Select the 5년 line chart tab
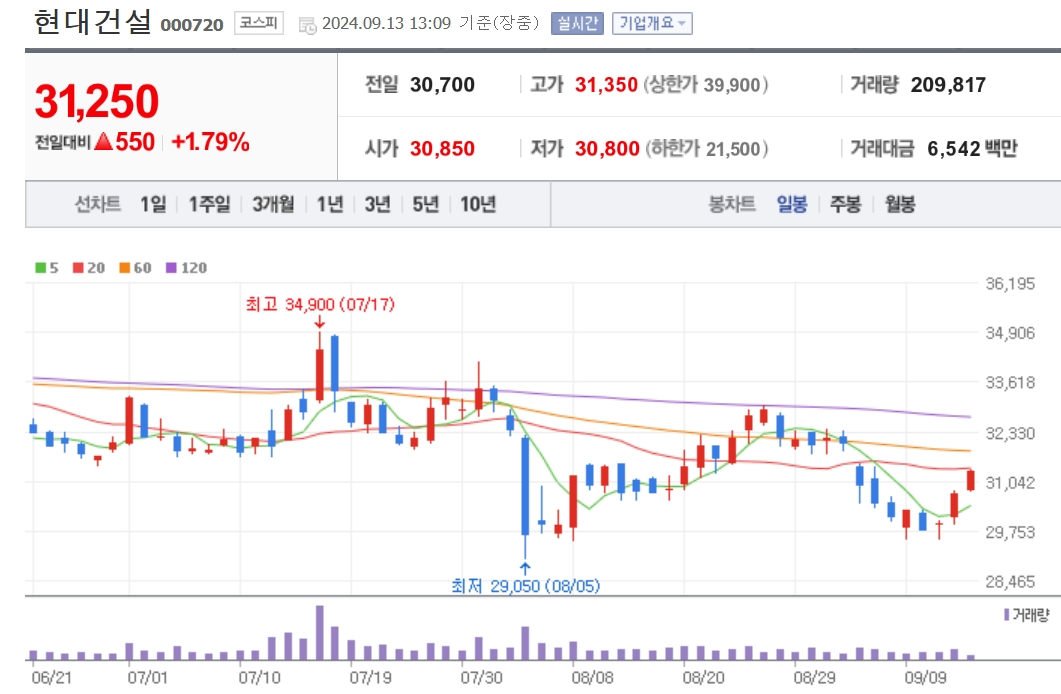The height and width of the screenshot is (694, 1061). (426, 204)
